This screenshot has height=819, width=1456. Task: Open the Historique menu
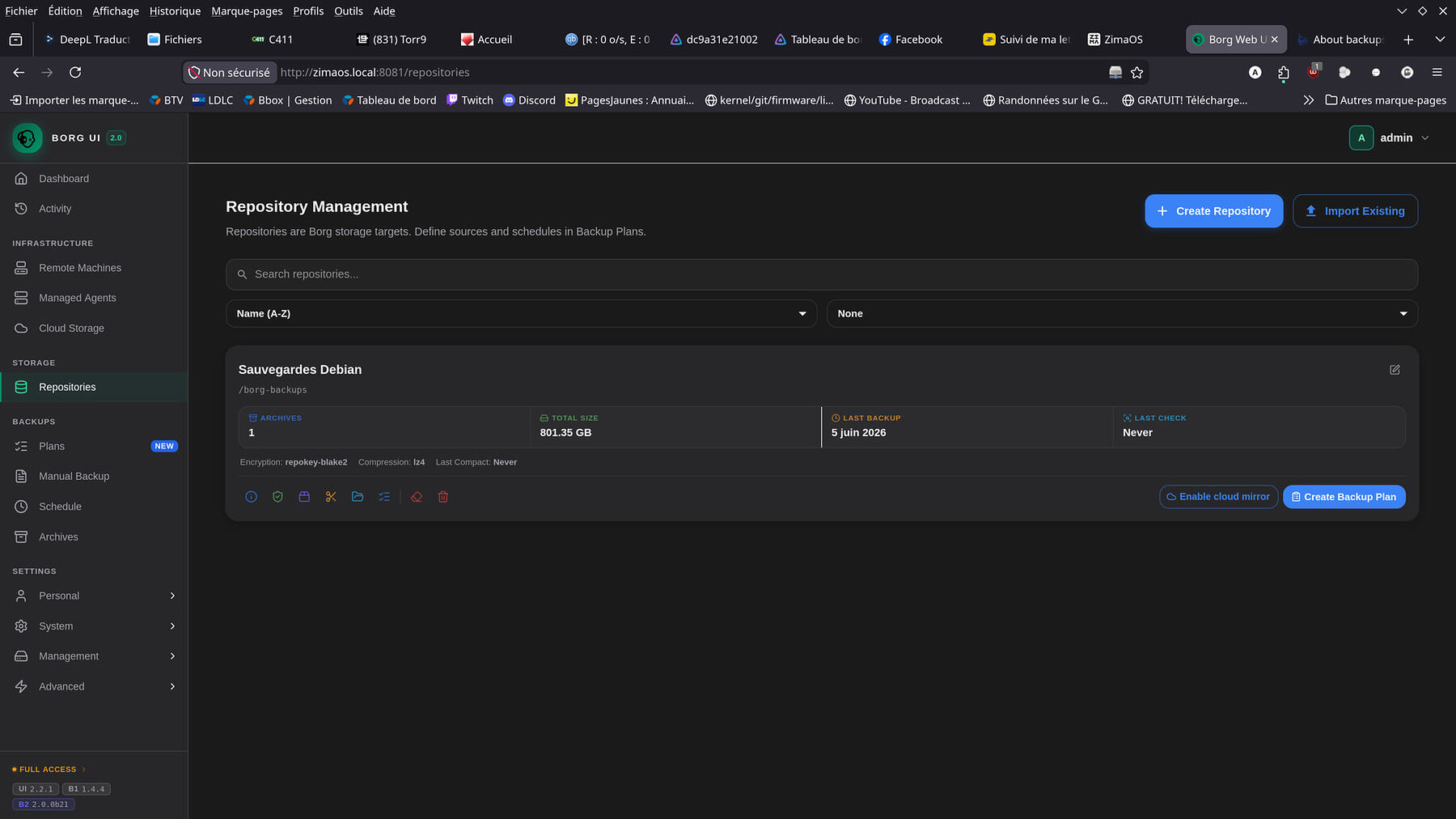point(175,11)
